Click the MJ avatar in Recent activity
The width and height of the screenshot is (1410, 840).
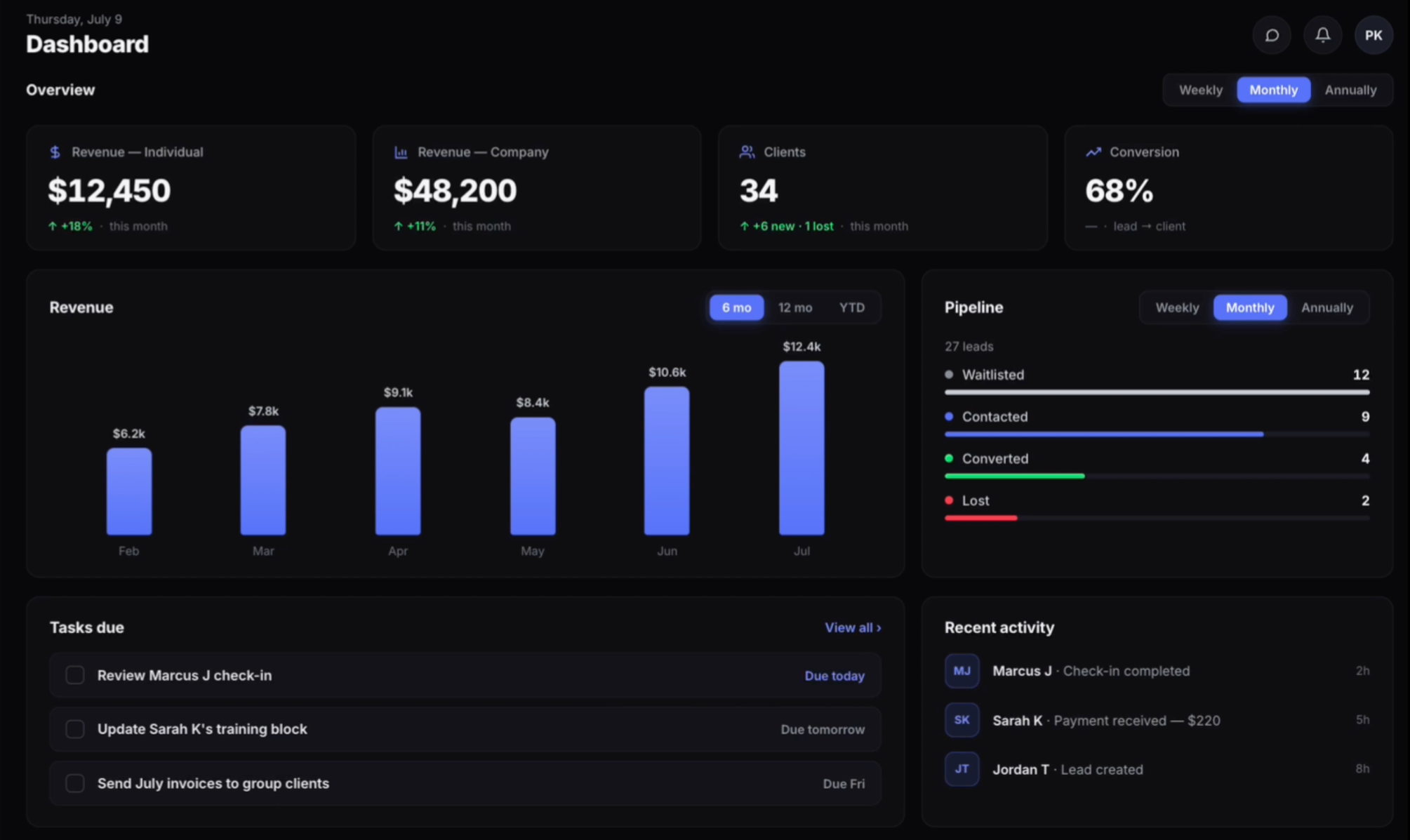[962, 671]
